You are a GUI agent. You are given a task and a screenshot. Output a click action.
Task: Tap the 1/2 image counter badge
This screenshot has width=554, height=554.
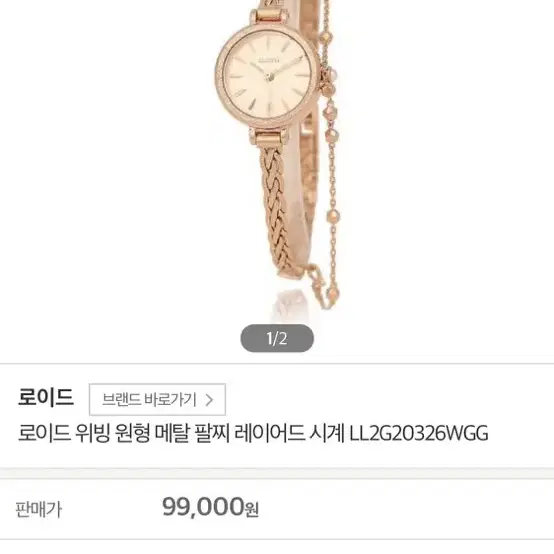(277, 338)
